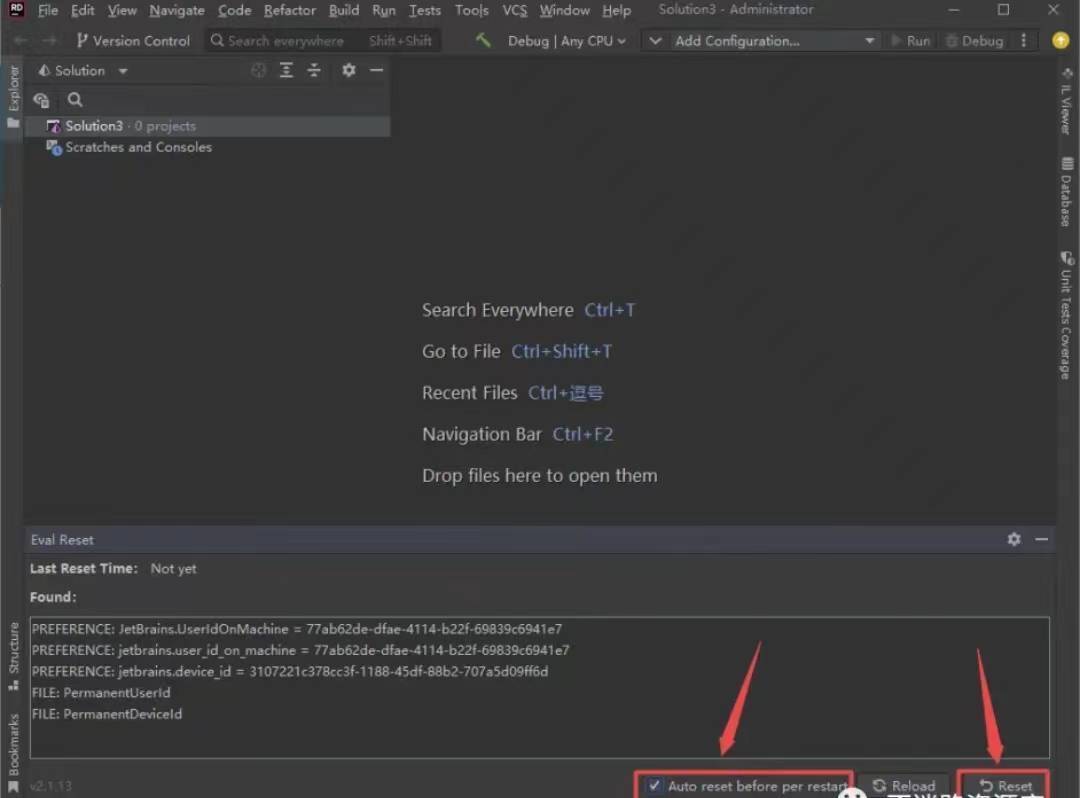The width and height of the screenshot is (1080, 798).
Task: Click the explorer search magnifier icon
Action: click(75, 101)
